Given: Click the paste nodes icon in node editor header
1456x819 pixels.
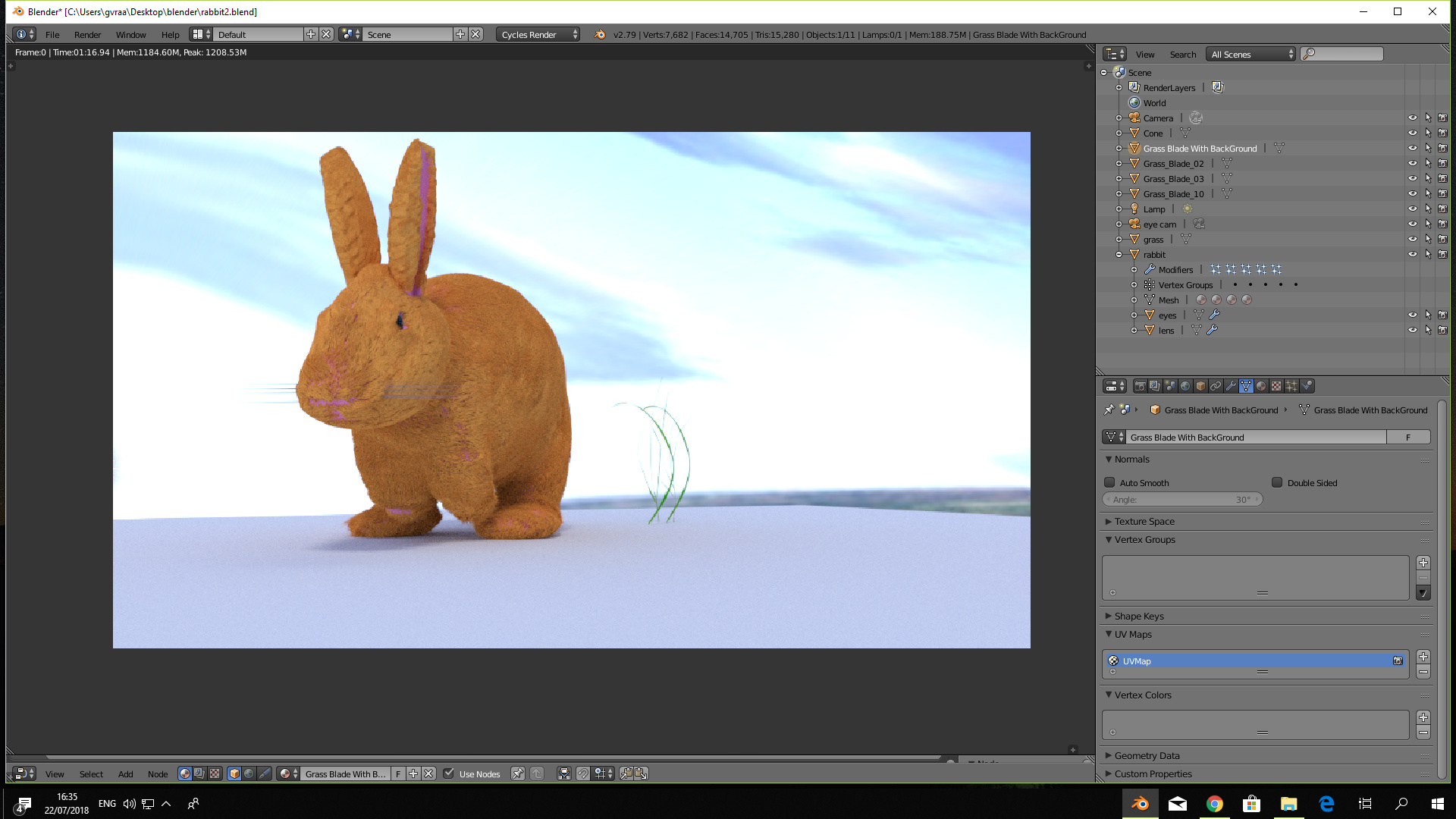Looking at the screenshot, I should tap(641, 773).
